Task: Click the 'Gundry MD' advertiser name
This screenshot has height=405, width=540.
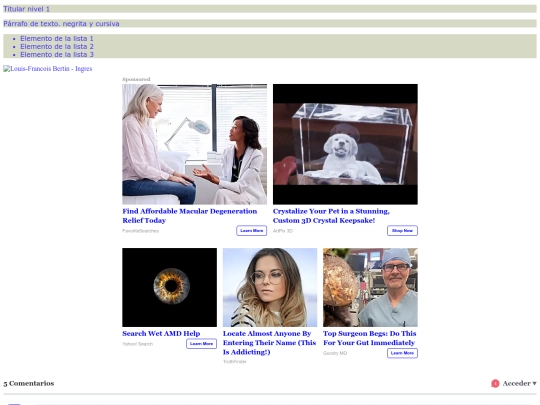Action: [335, 353]
